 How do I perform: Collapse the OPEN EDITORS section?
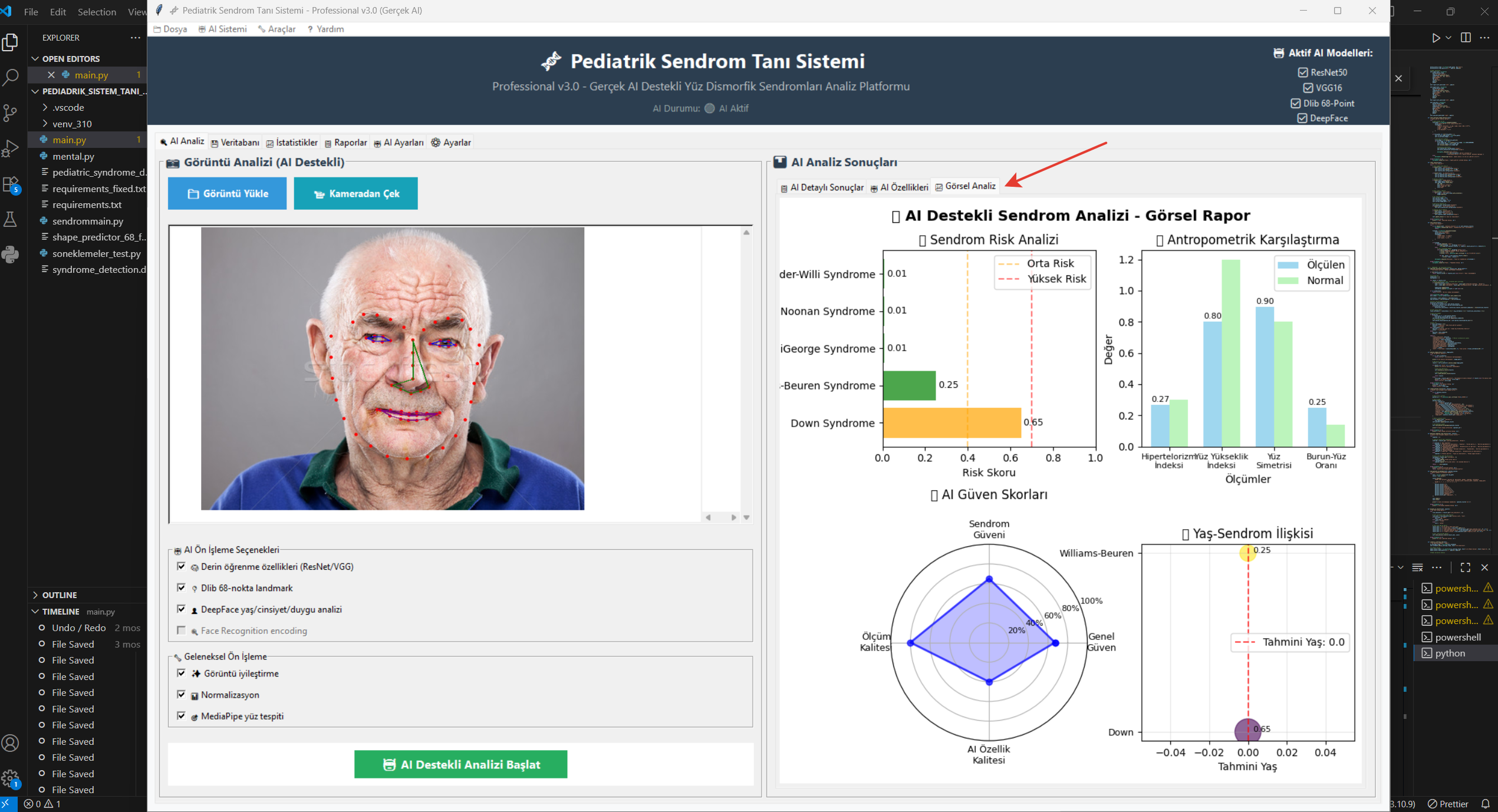71,58
